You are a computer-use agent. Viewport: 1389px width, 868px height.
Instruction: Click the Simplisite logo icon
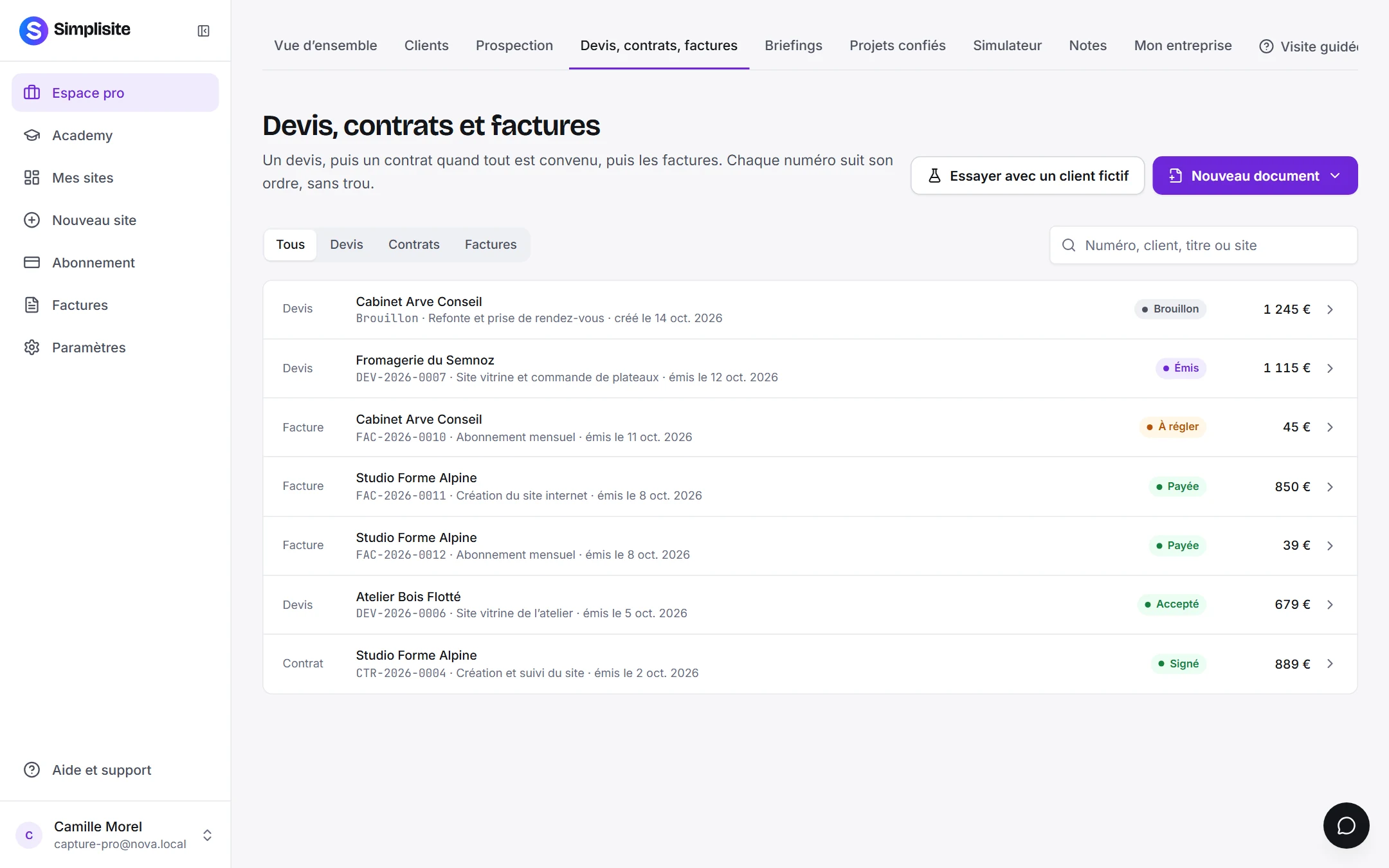(33, 30)
